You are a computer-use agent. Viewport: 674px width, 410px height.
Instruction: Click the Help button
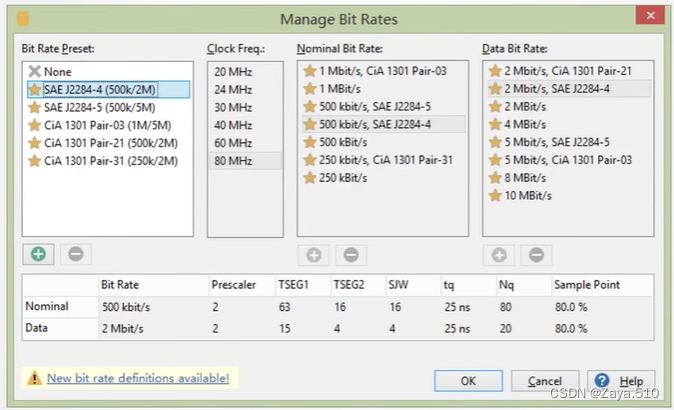621,381
